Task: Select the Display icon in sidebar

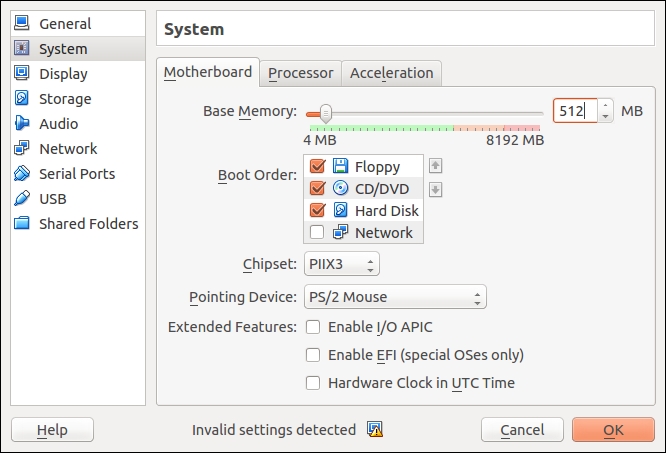Action: pyautogui.click(x=22, y=74)
